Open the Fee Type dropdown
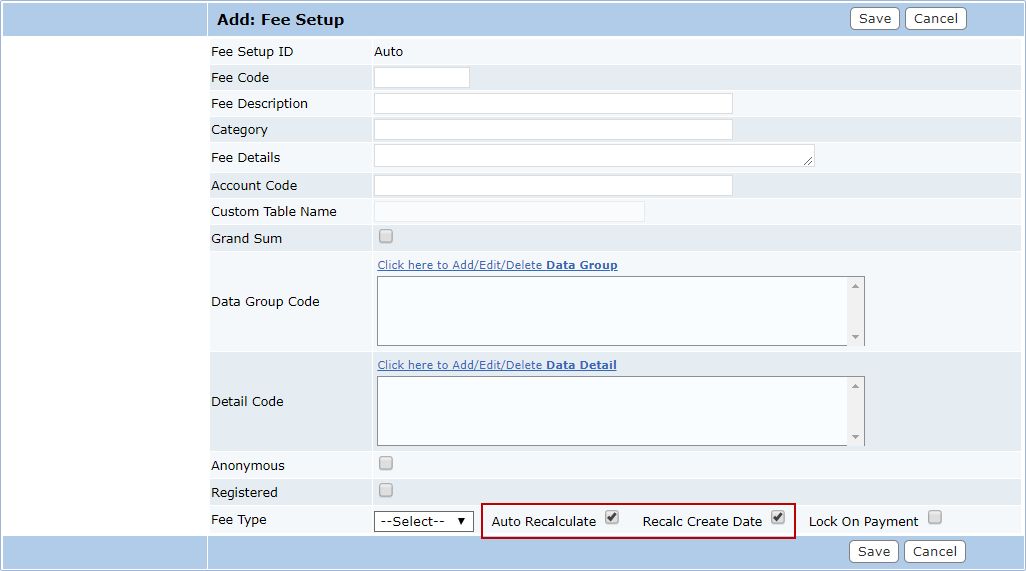The image size is (1026, 571). tap(424, 521)
